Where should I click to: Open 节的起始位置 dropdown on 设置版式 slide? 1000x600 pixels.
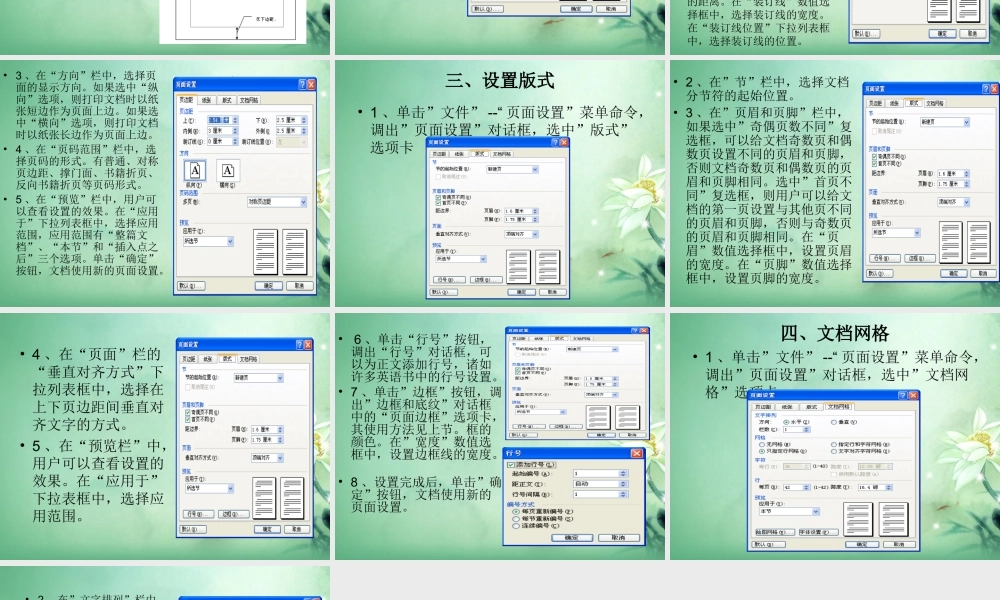(x=512, y=169)
